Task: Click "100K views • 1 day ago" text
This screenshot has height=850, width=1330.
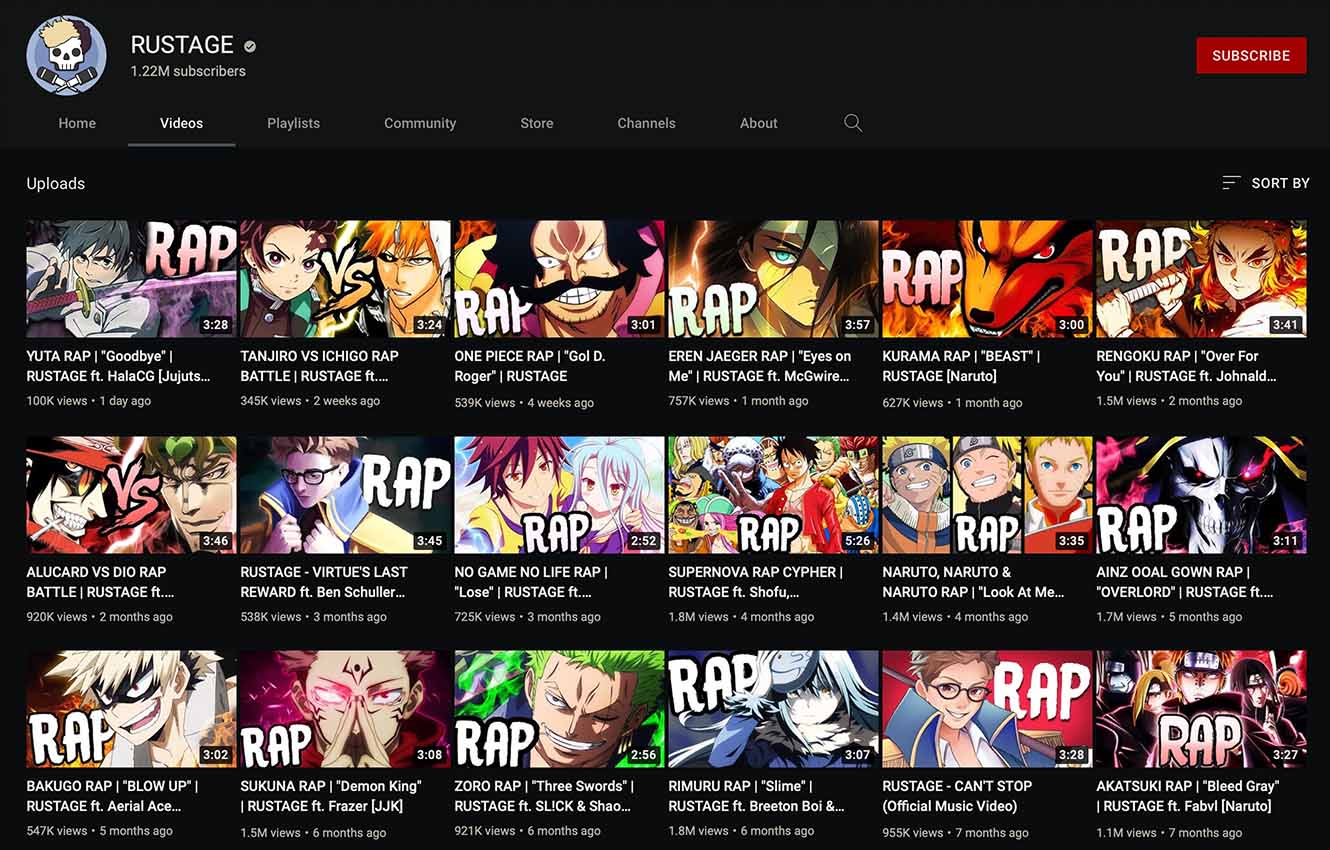Action: 89,401
